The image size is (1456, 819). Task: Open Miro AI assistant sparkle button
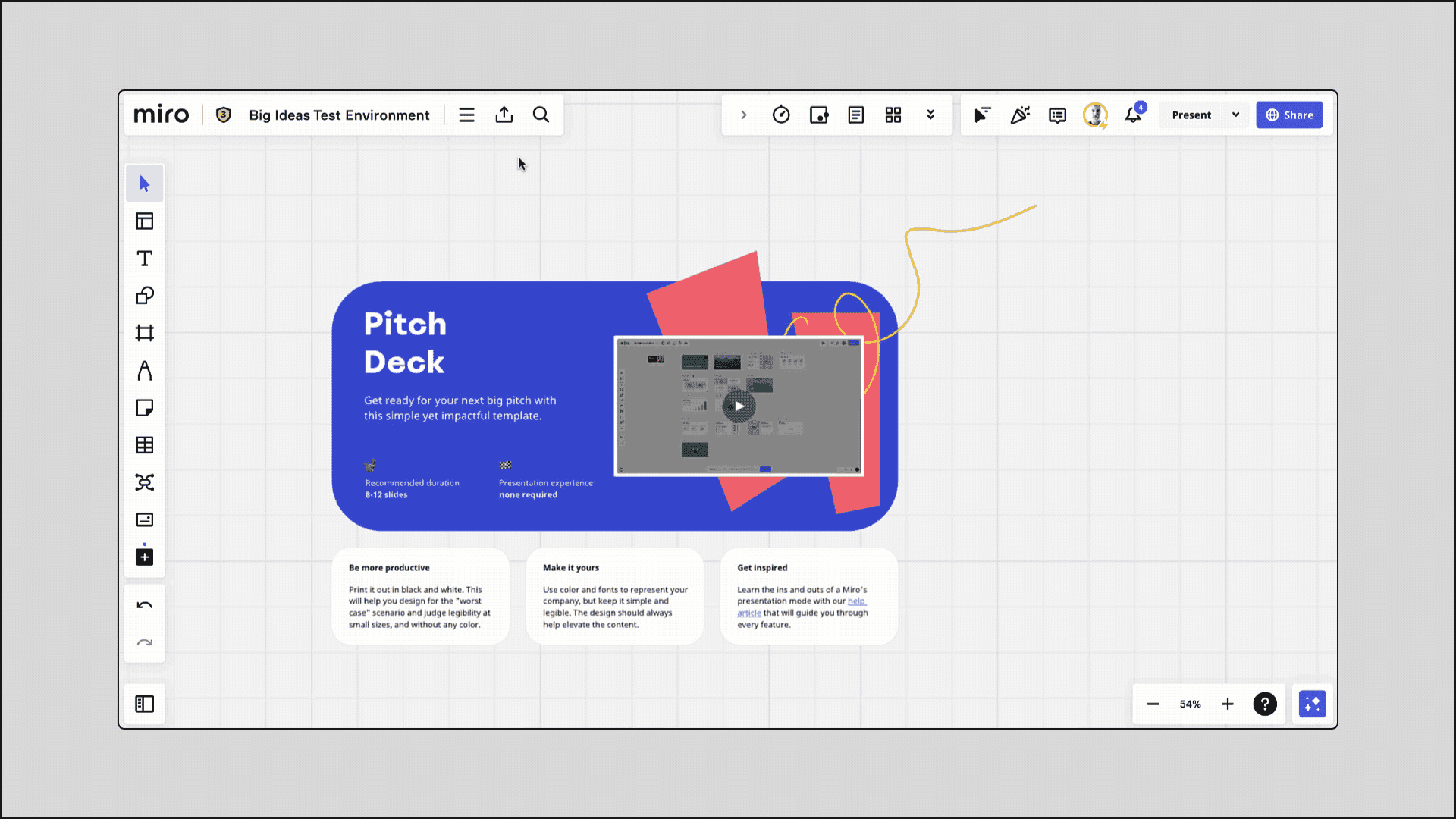[x=1312, y=704]
